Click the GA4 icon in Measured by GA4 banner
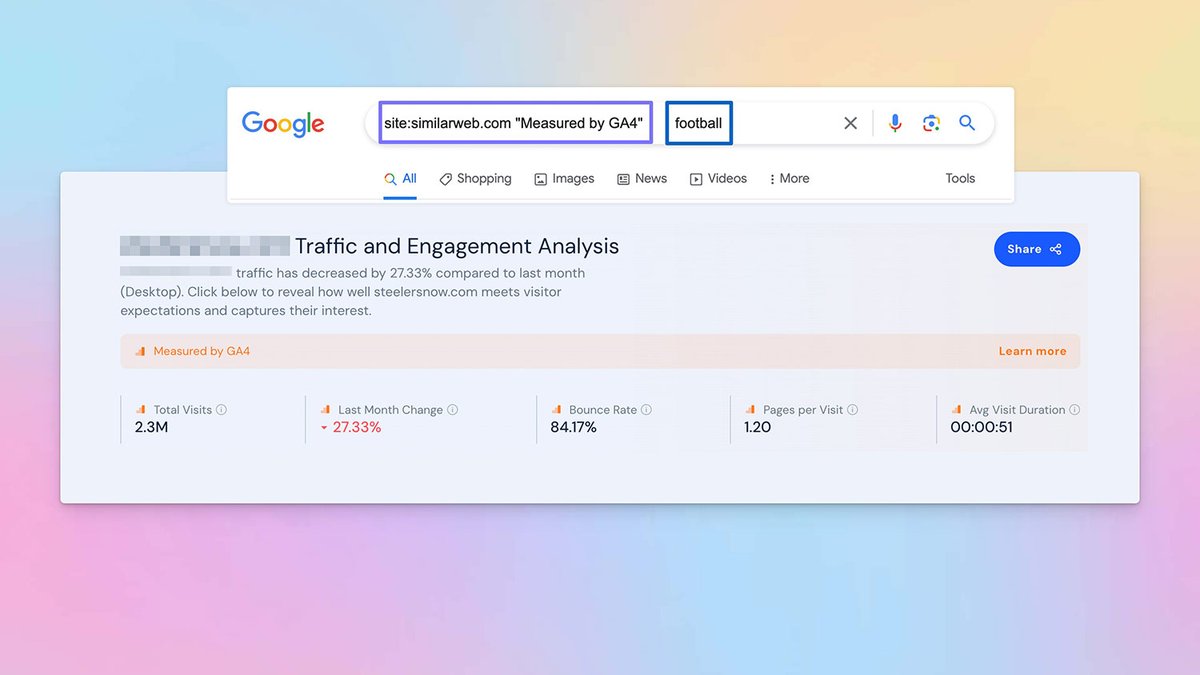This screenshot has height=675, width=1200. (x=141, y=351)
